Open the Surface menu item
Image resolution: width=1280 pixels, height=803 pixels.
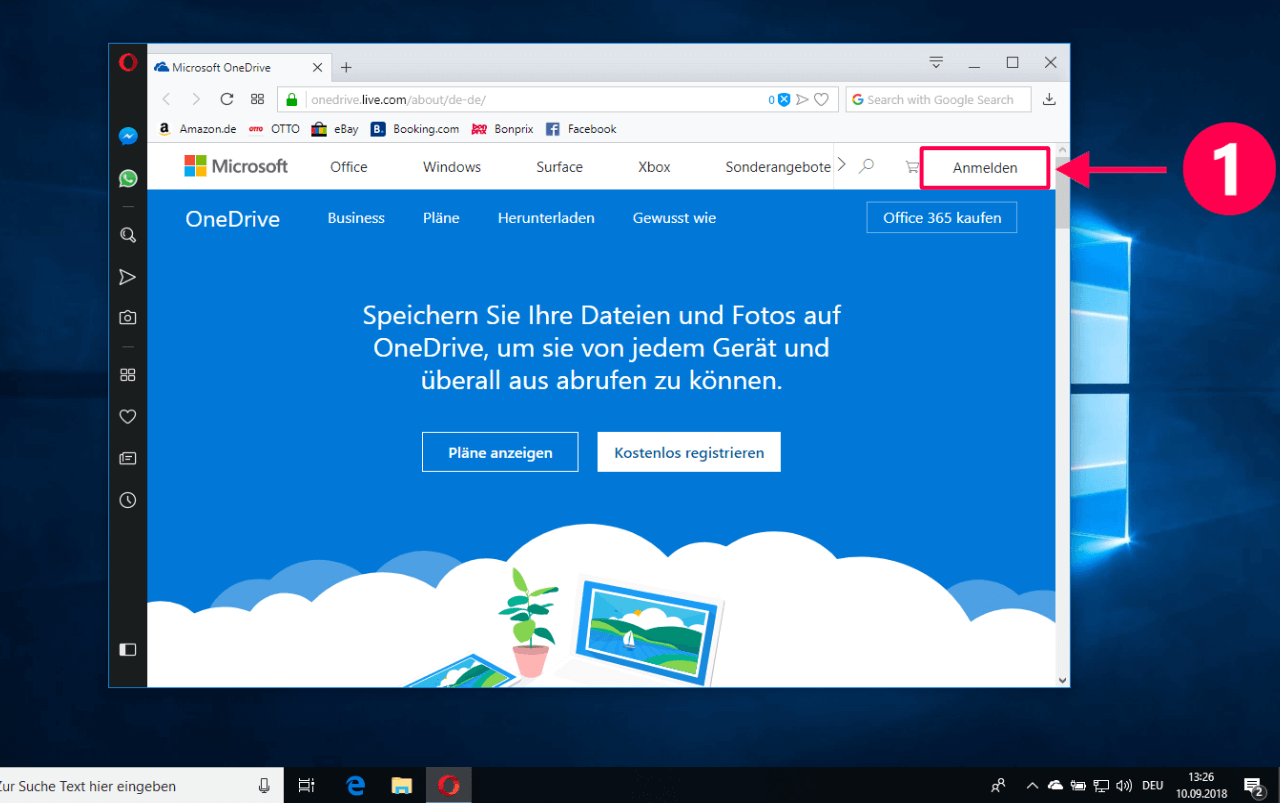[x=559, y=167]
